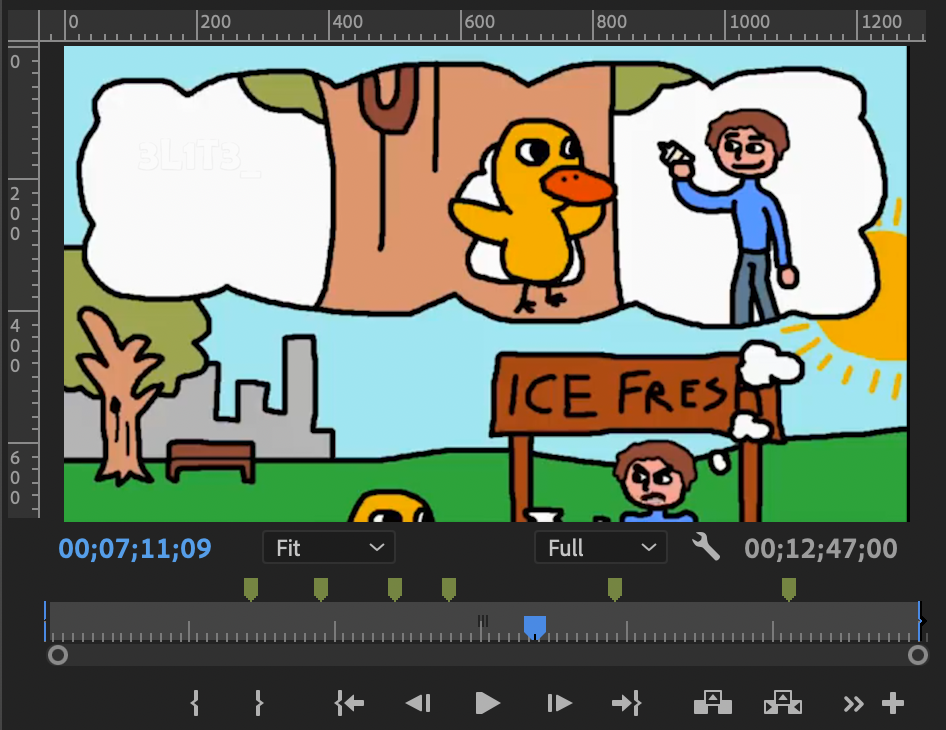946x730 pixels.
Task: Open the double-chevron overflow menu
Action: 853,704
